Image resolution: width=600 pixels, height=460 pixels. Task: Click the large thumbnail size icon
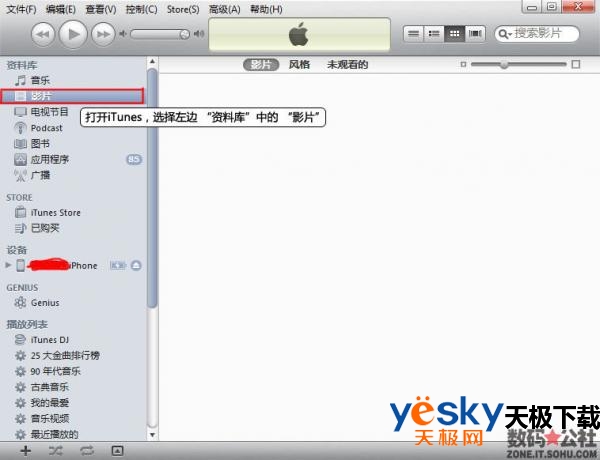tap(576, 64)
